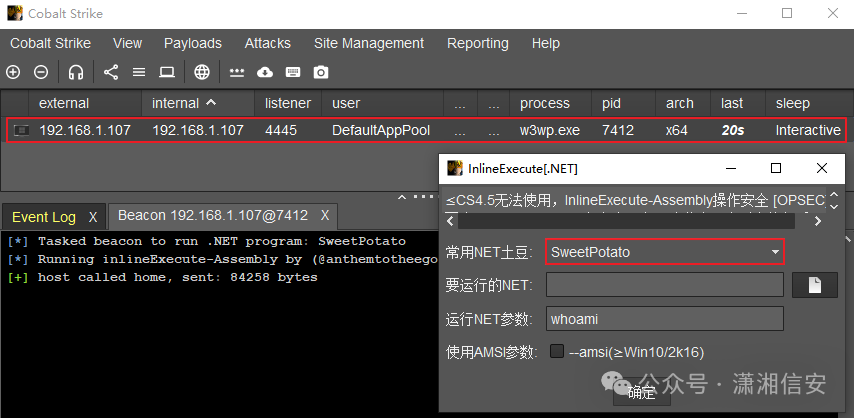Click the New Connection plus icon
This screenshot has width=854, height=418.
[x=13, y=72]
